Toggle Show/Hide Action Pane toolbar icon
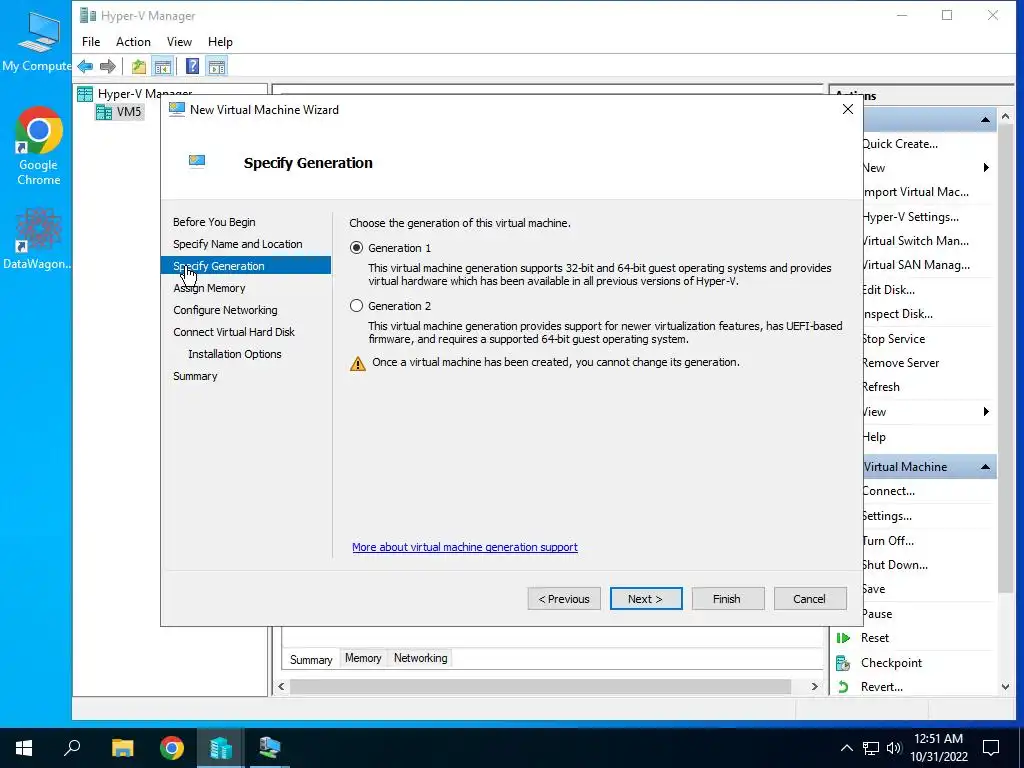The height and width of the screenshot is (768, 1024). point(217,66)
